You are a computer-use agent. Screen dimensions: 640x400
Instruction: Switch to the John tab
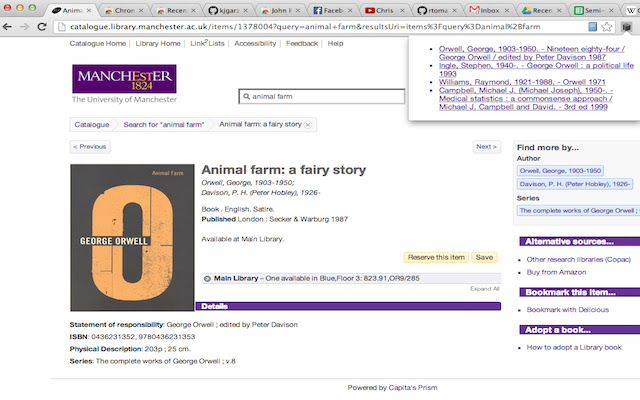tap(281, 11)
